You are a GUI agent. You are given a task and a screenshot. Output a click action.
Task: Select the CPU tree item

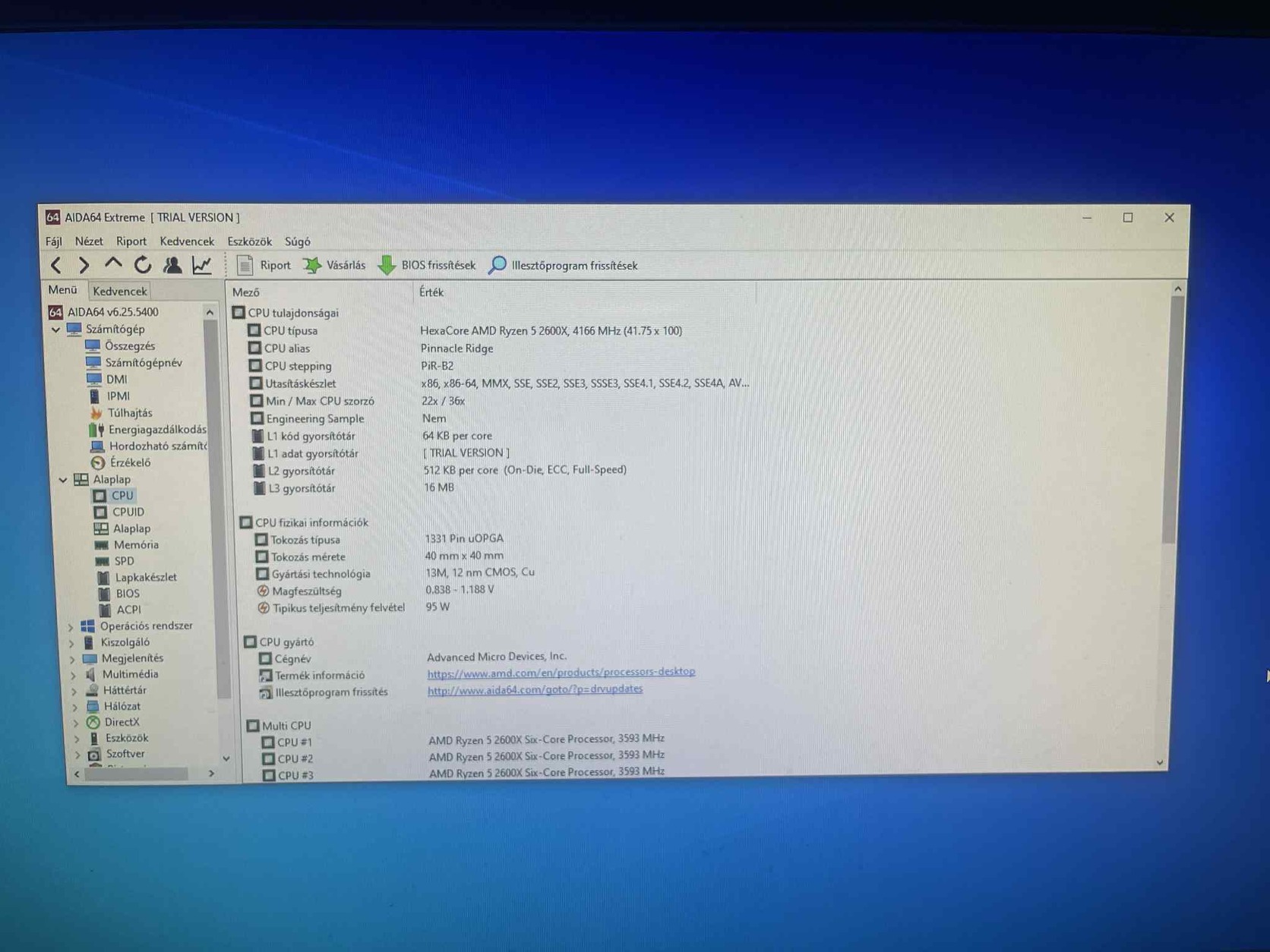coord(113,496)
